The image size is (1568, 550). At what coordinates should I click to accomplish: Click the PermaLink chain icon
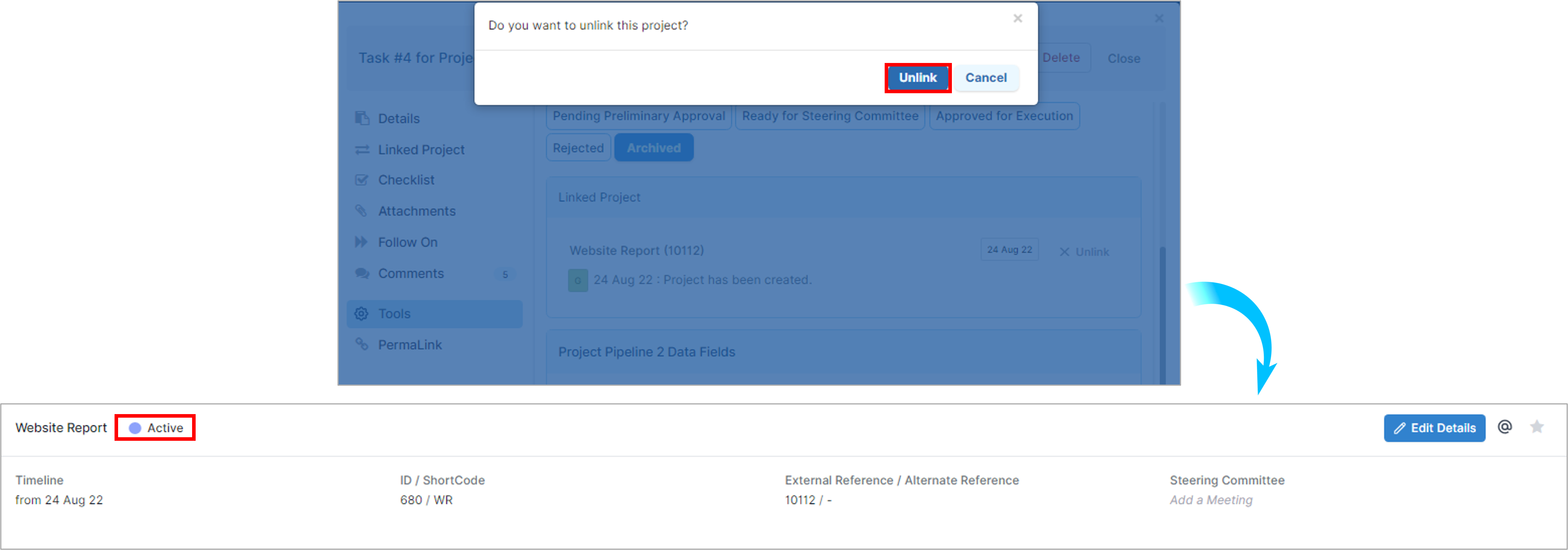361,344
